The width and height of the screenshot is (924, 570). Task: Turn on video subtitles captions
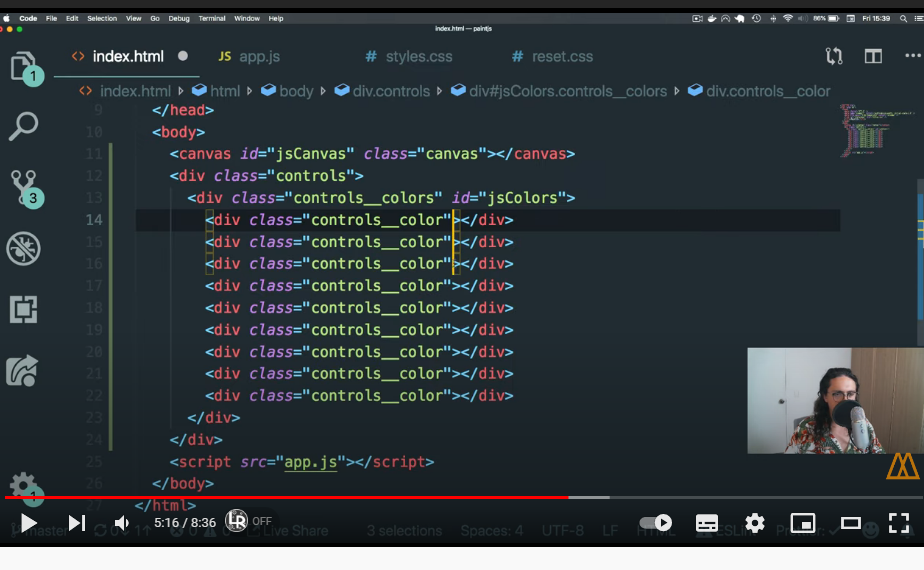pyautogui.click(x=707, y=523)
